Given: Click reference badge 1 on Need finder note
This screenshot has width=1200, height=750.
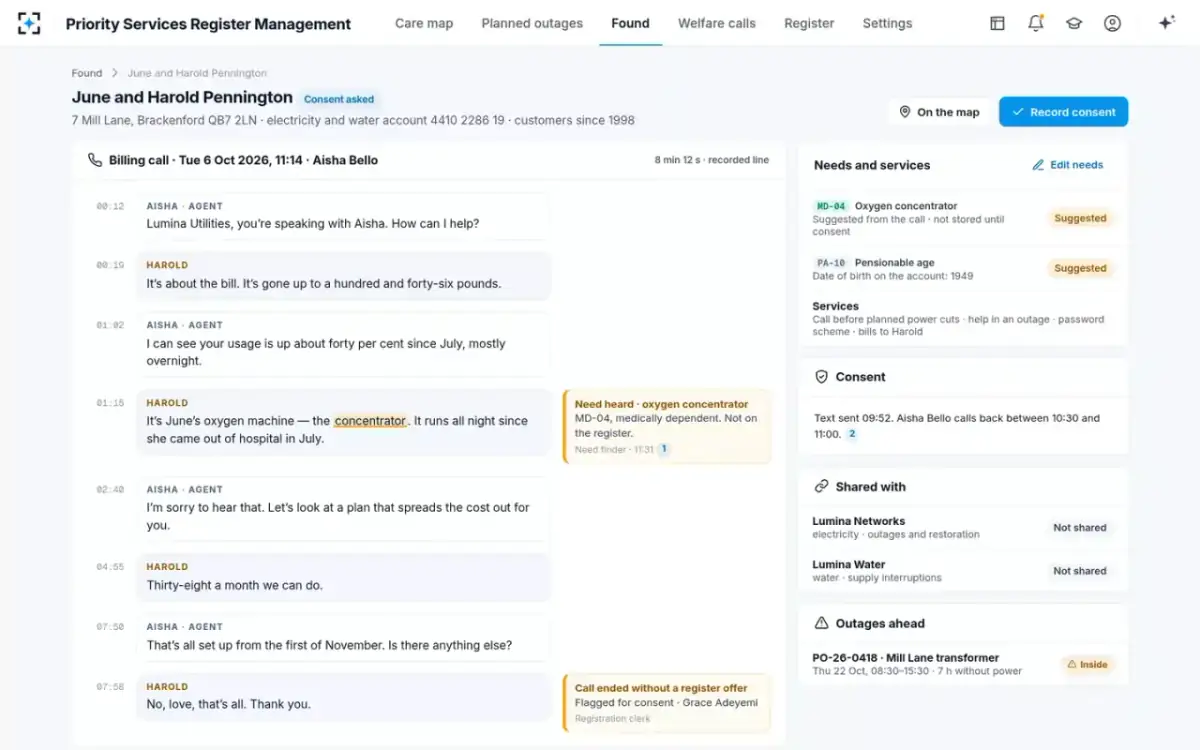Looking at the screenshot, I should click(x=664, y=449).
